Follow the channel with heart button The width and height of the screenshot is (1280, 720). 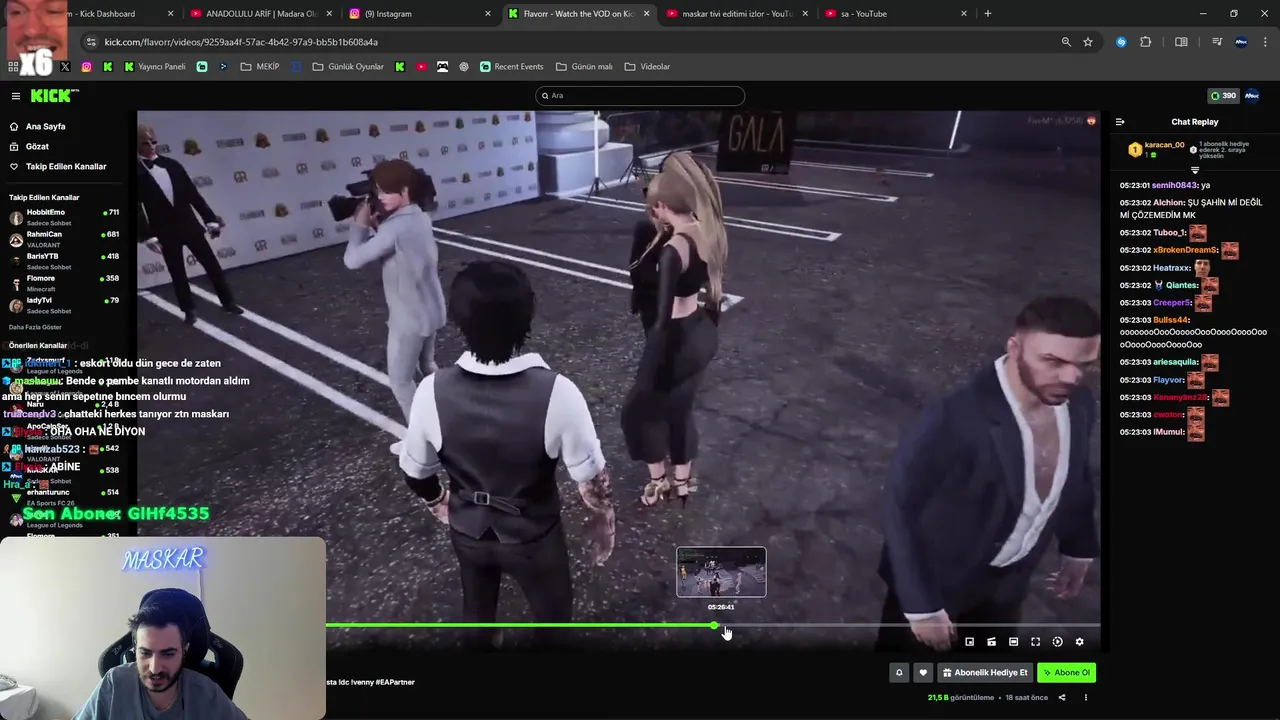[x=923, y=673]
